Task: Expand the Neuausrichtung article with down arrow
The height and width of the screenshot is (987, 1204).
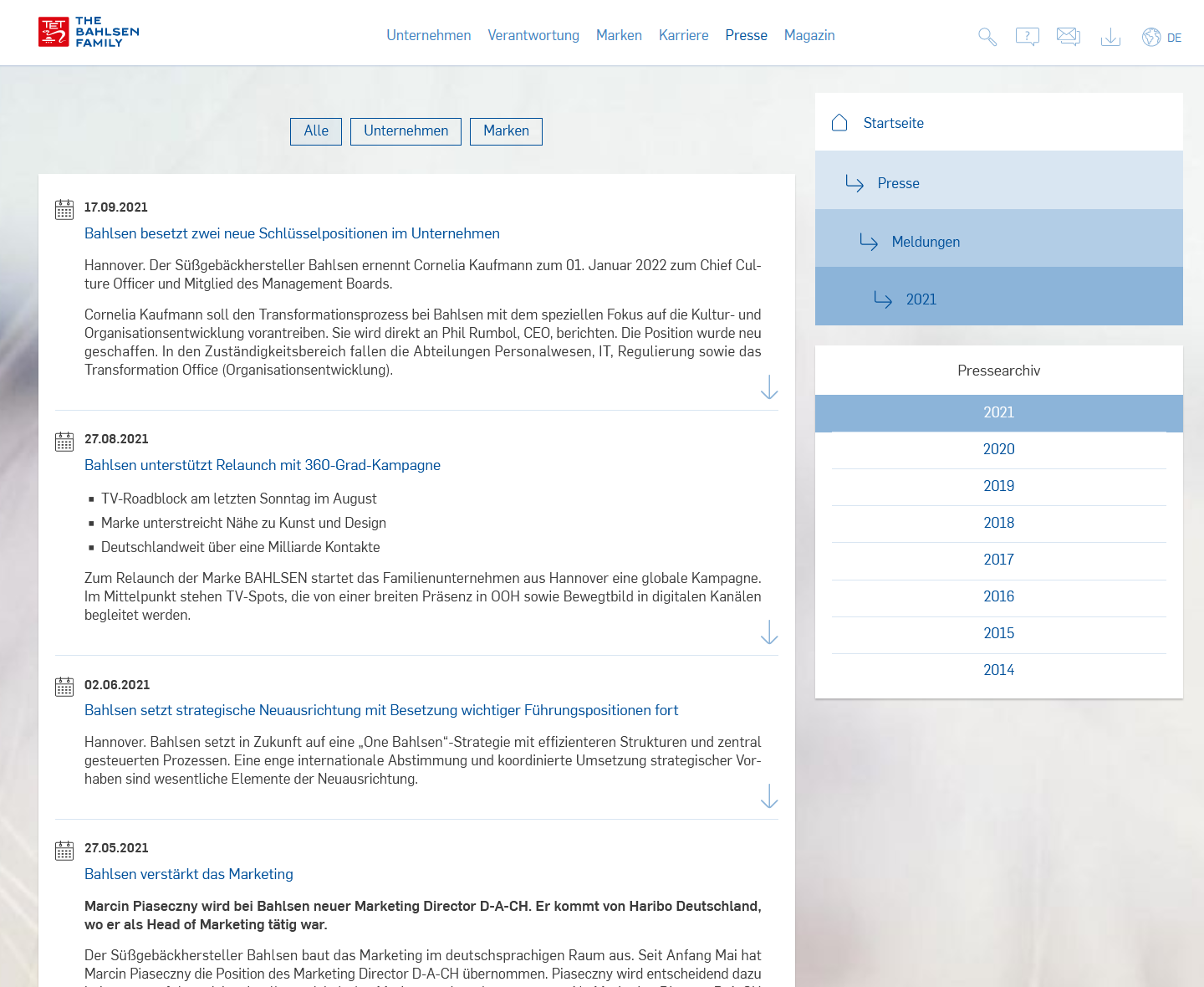Action: pyautogui.click(x=769, y=795)
